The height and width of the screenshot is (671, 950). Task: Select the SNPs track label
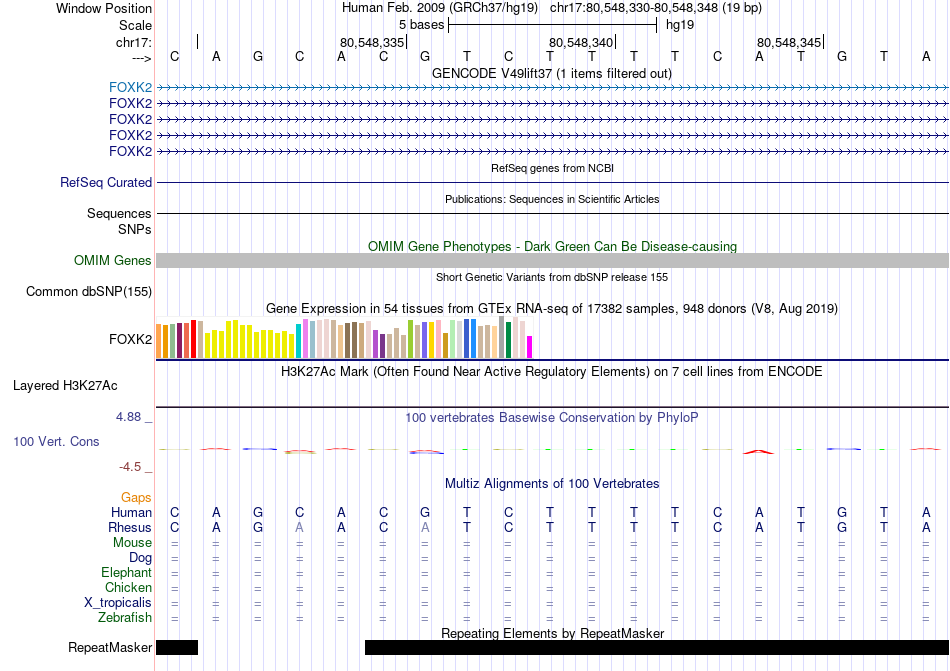(x=135, y=230)
